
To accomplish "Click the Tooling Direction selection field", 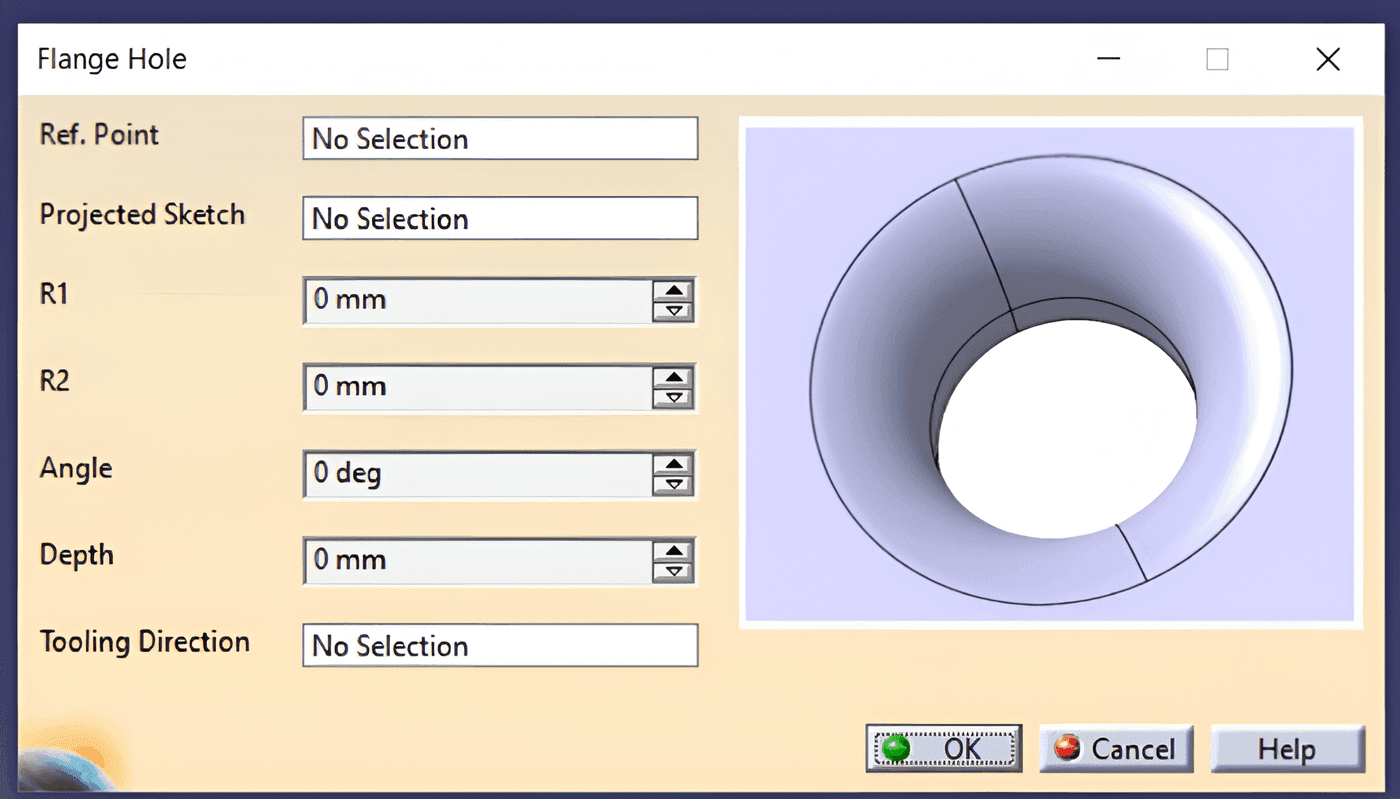I will (x=500, y=645).
